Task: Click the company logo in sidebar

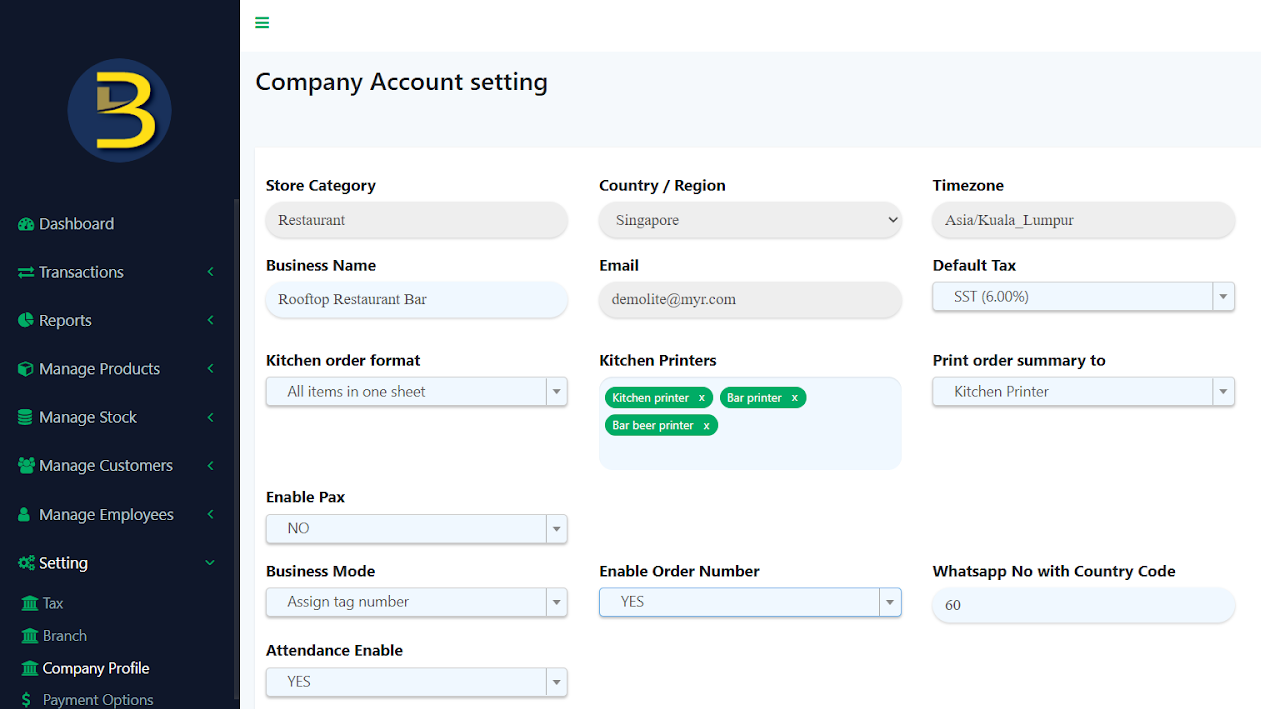Action: click(119, 111)
